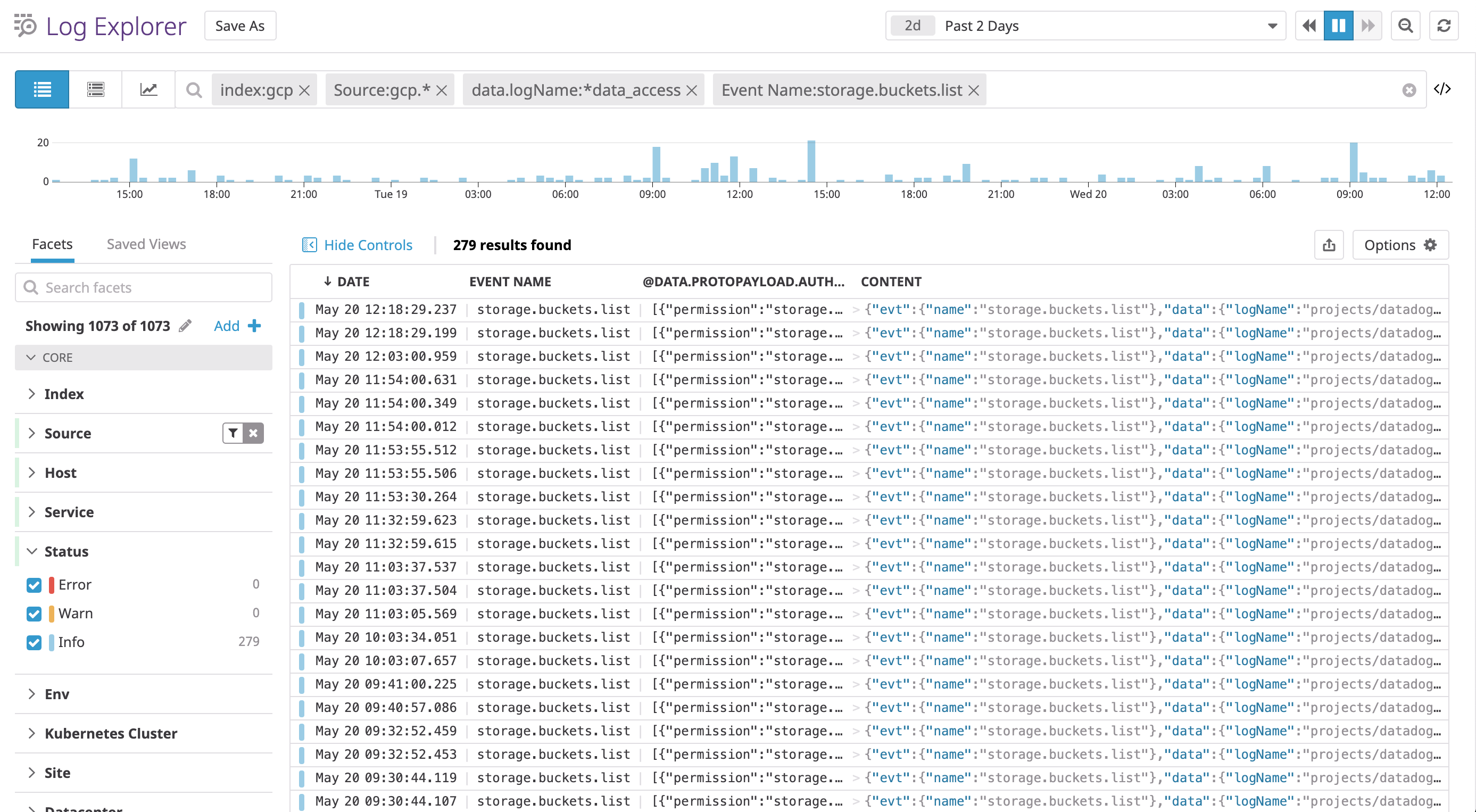Viewport: 1476px width, 812px height.
Task: Click inside the Search facets field
Action: (x=143, y=287)
